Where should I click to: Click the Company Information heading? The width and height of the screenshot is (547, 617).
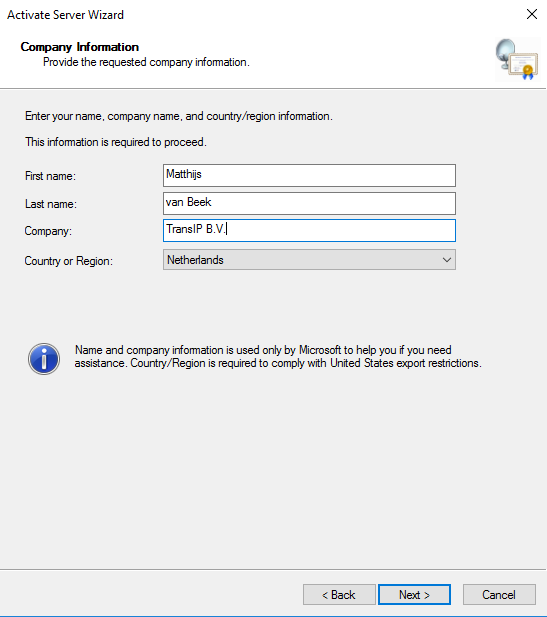pos(79,47)
